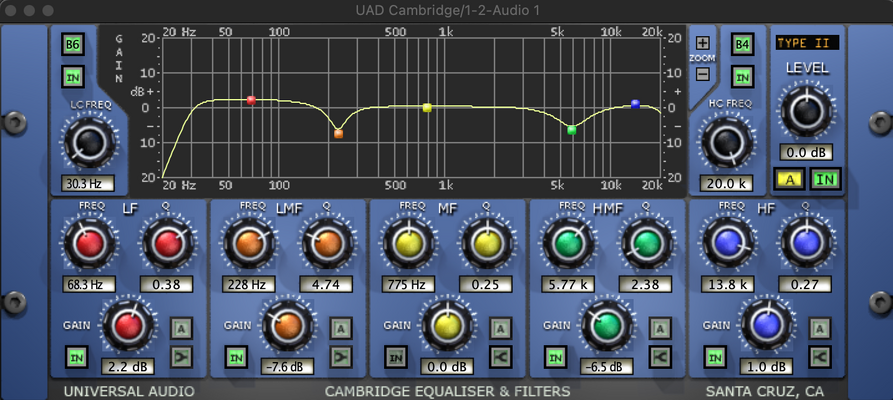Toggle the MF band shape icon
893x400 pixels.
(x=500, y=357)
